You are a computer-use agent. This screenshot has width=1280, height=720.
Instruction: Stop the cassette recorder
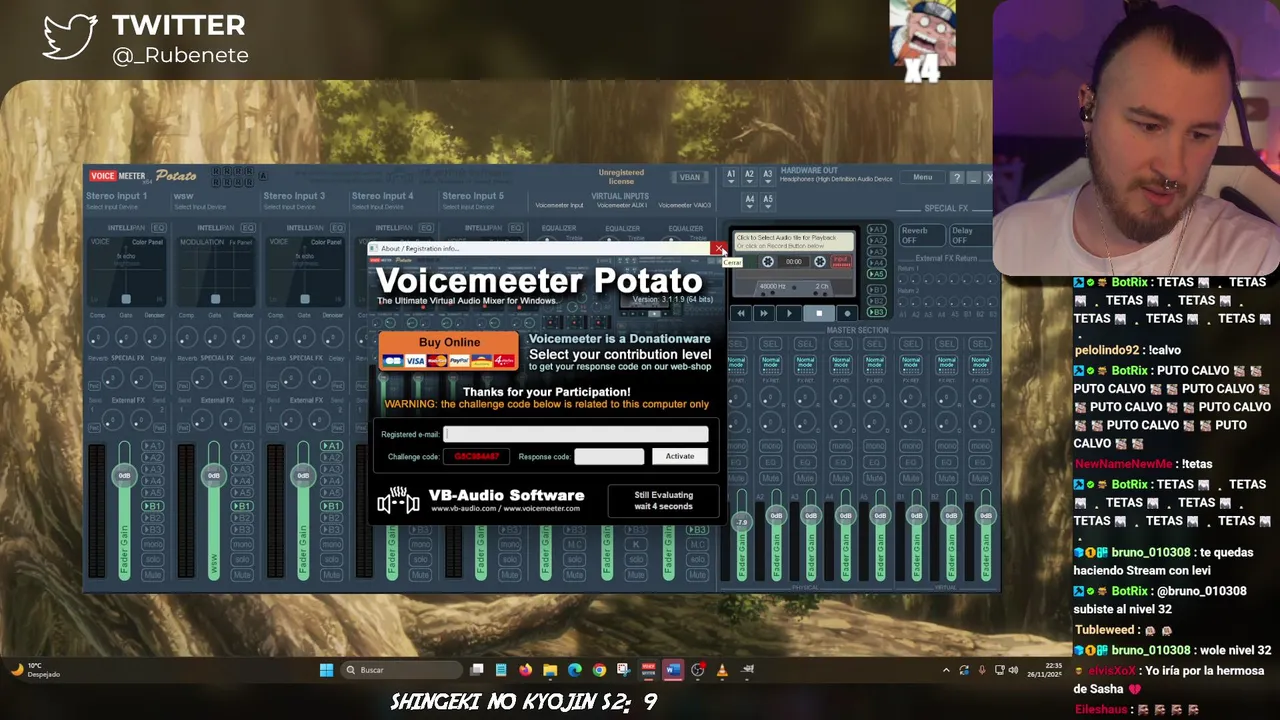pos(819,314)
